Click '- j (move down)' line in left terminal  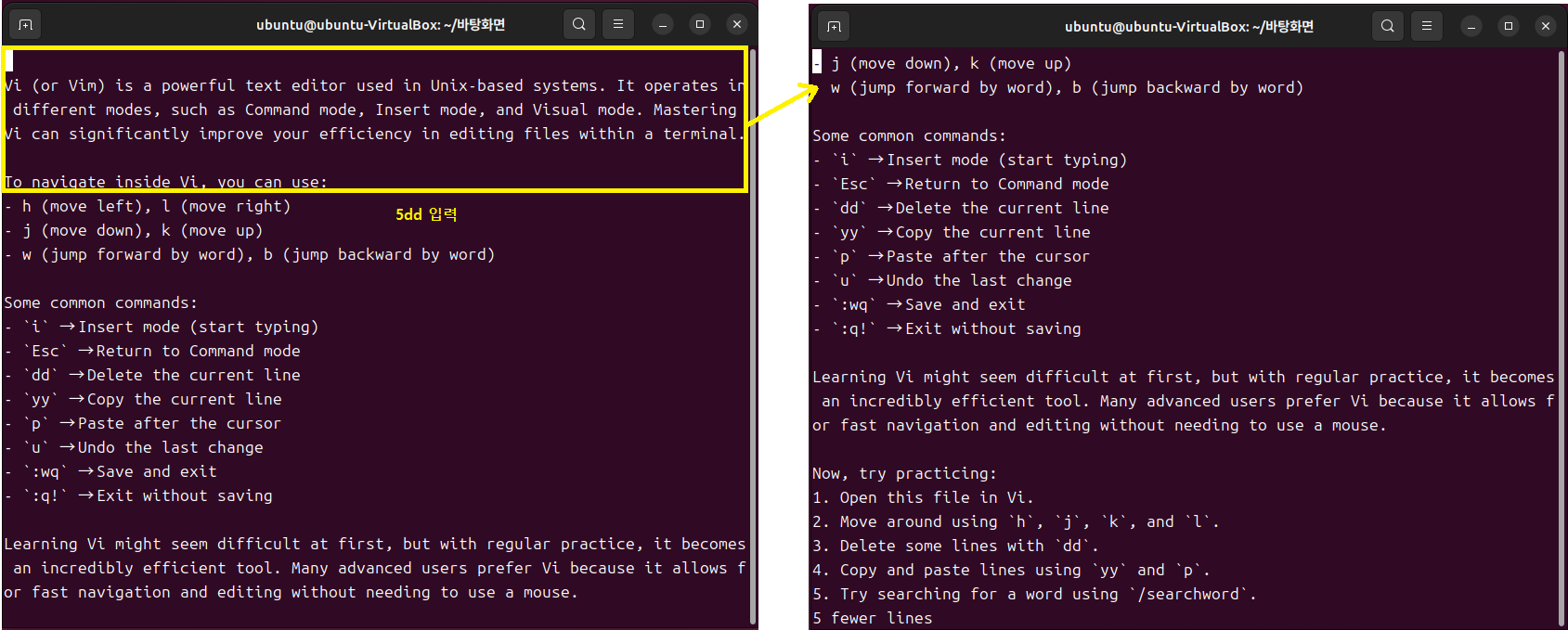pos(134,230)
